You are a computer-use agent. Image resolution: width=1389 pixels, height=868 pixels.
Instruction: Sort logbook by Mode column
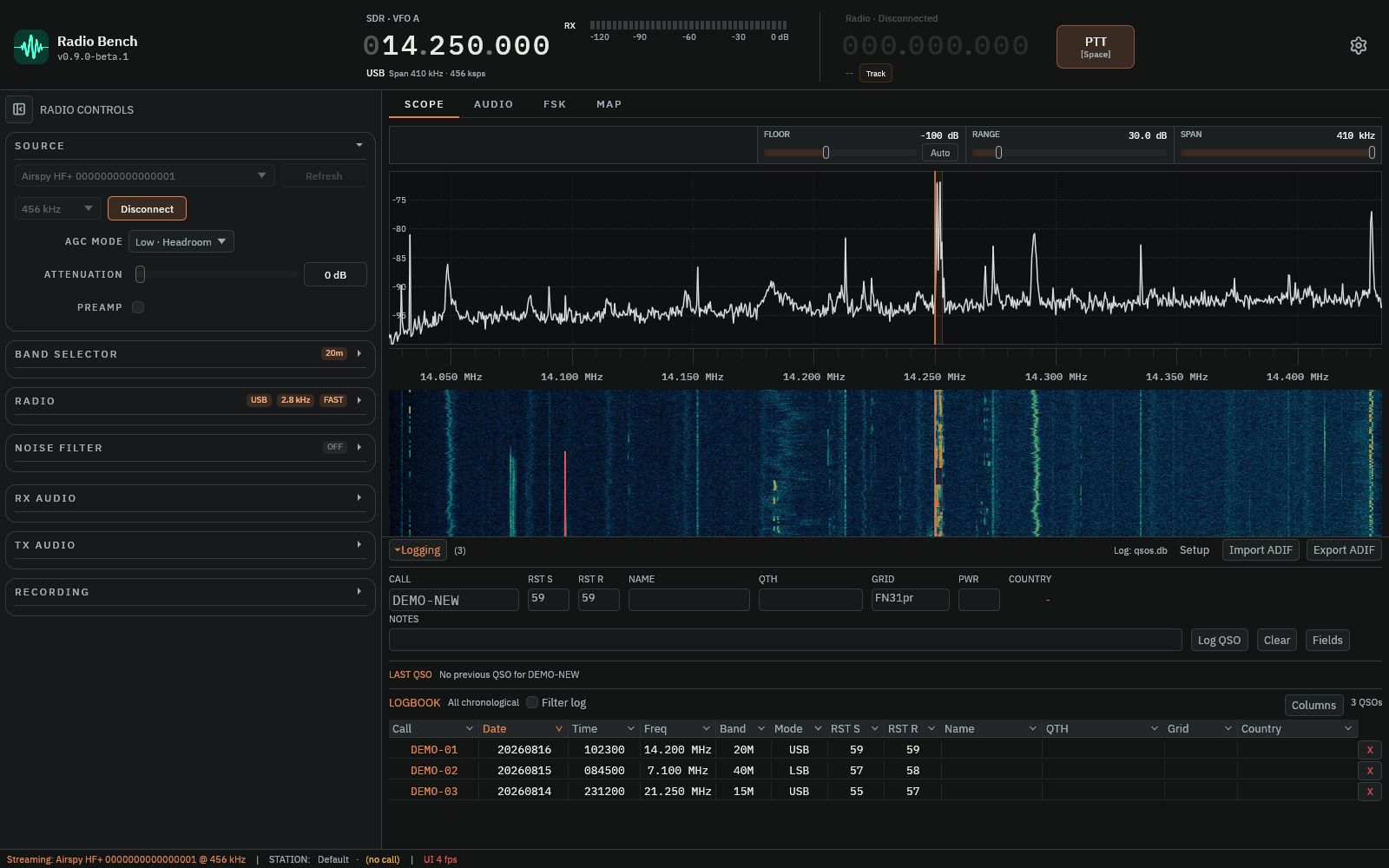799,728
